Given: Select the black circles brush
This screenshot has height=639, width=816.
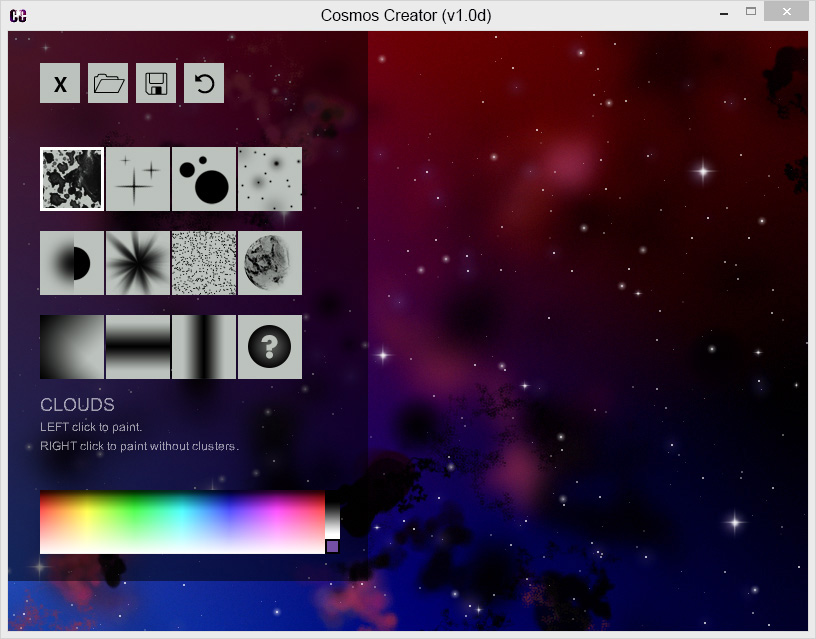Looking at the screenshot, I should tap(204, 180).
